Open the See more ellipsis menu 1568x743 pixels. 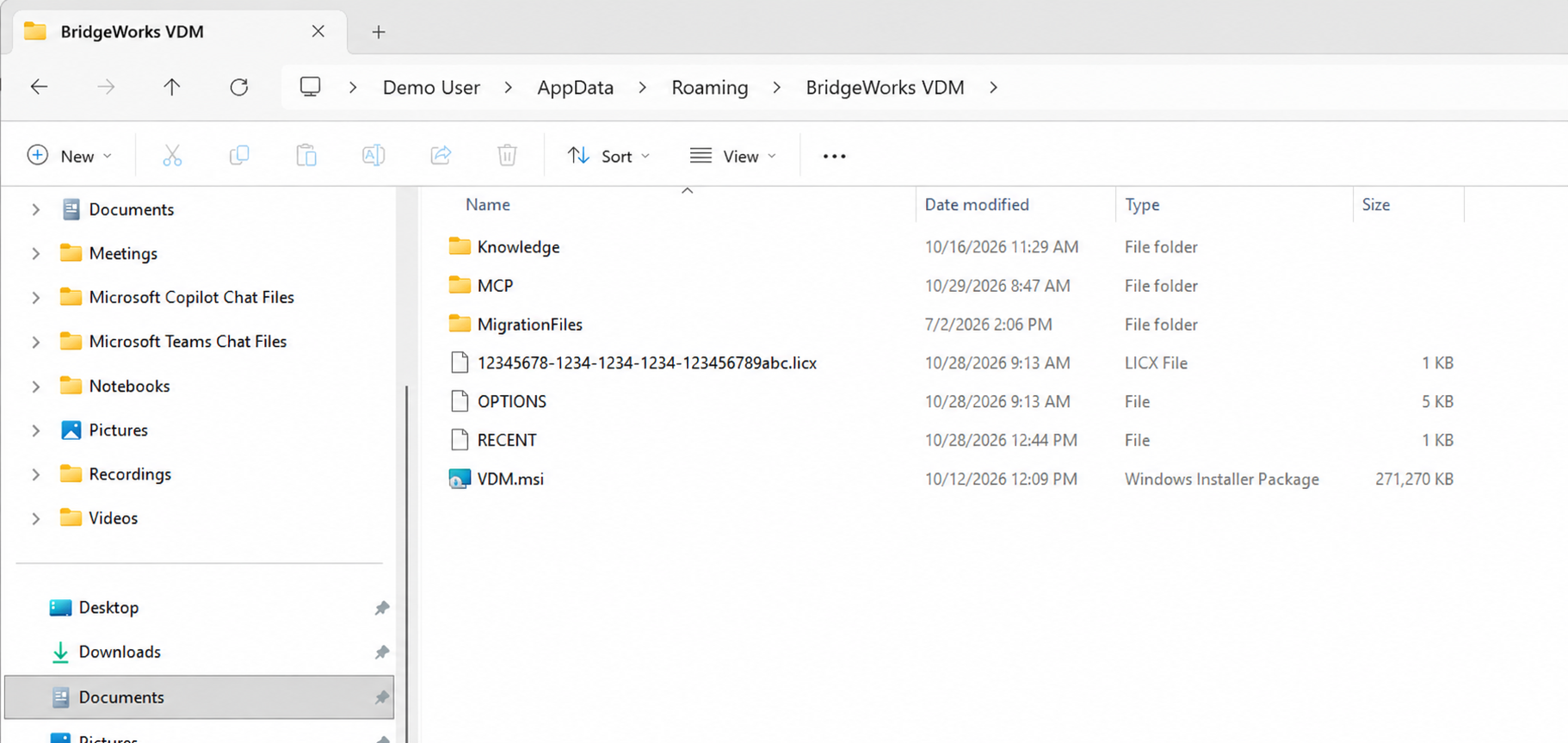pyautogui.click(x=834, y=157)
